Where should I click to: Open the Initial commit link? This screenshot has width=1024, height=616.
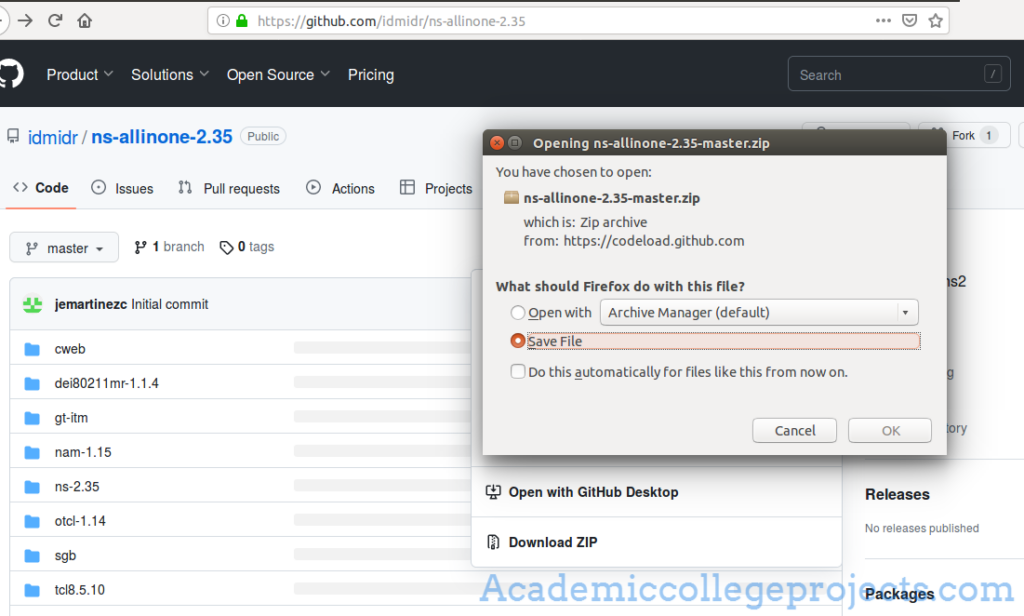(x=170, y=304)
